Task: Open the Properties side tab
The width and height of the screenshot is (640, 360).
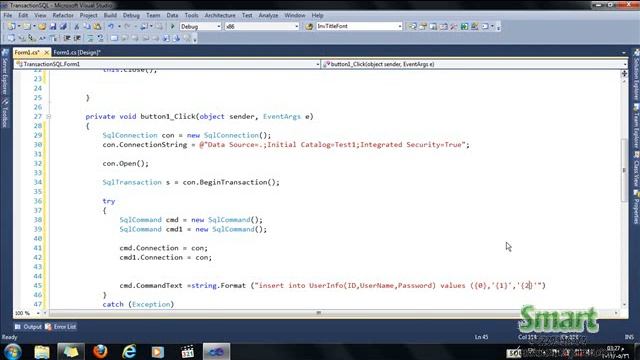Action: coord(636,207)
